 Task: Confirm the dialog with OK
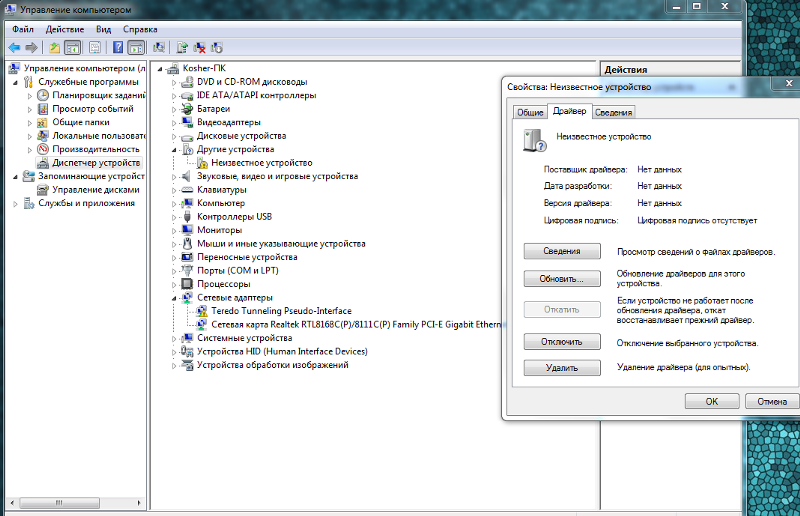click(x=712, y=401)
